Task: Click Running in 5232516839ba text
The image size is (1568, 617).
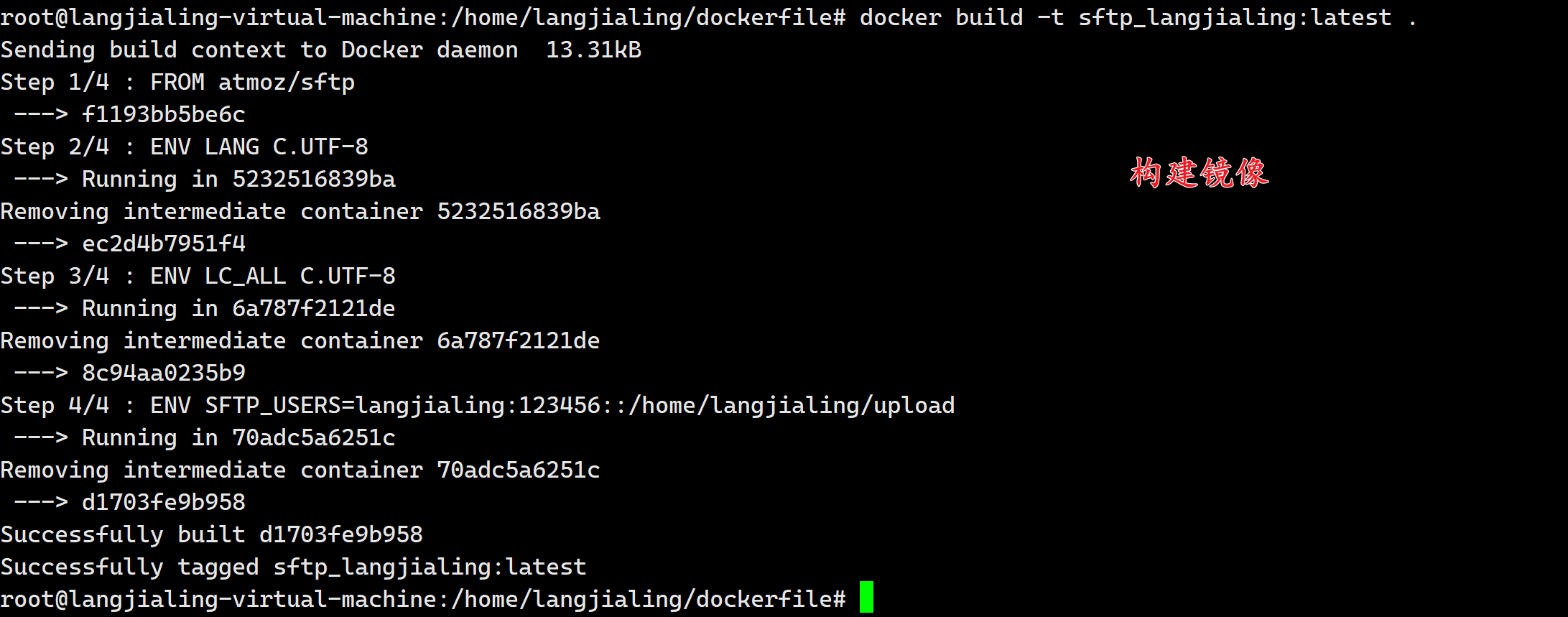Action: (x=238, y=179)
